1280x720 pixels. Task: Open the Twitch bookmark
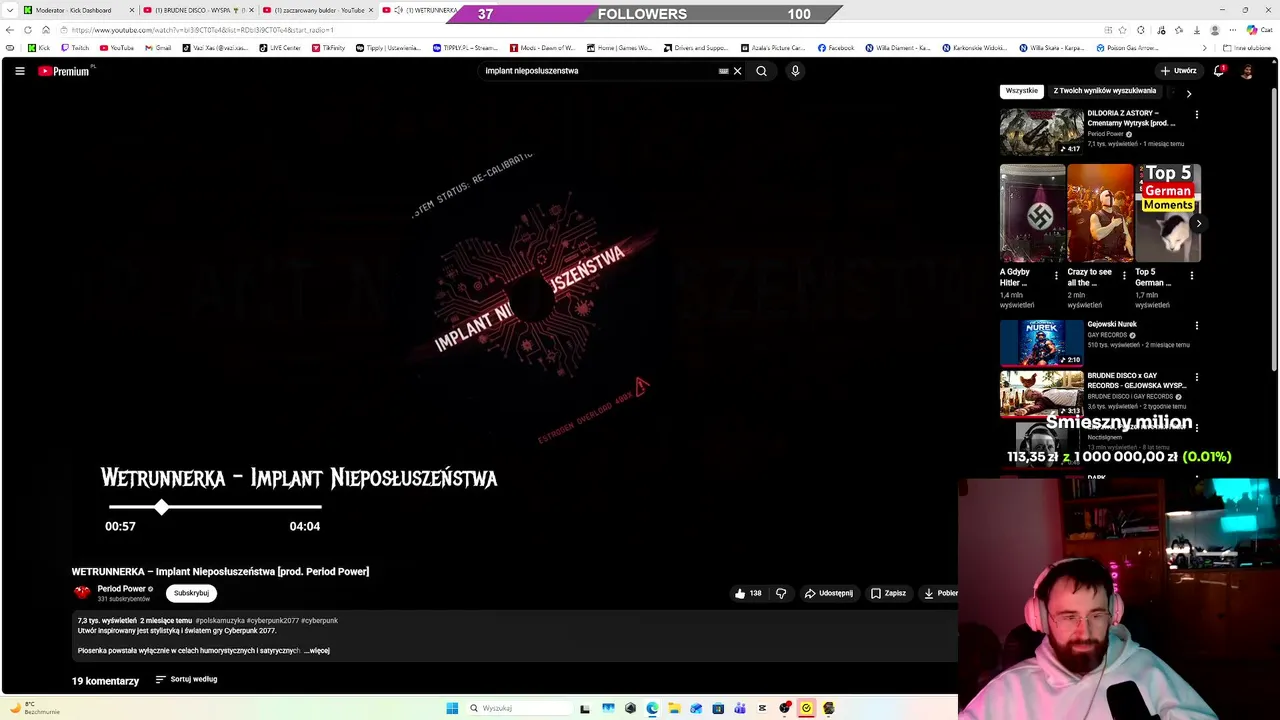pos(75,48)
